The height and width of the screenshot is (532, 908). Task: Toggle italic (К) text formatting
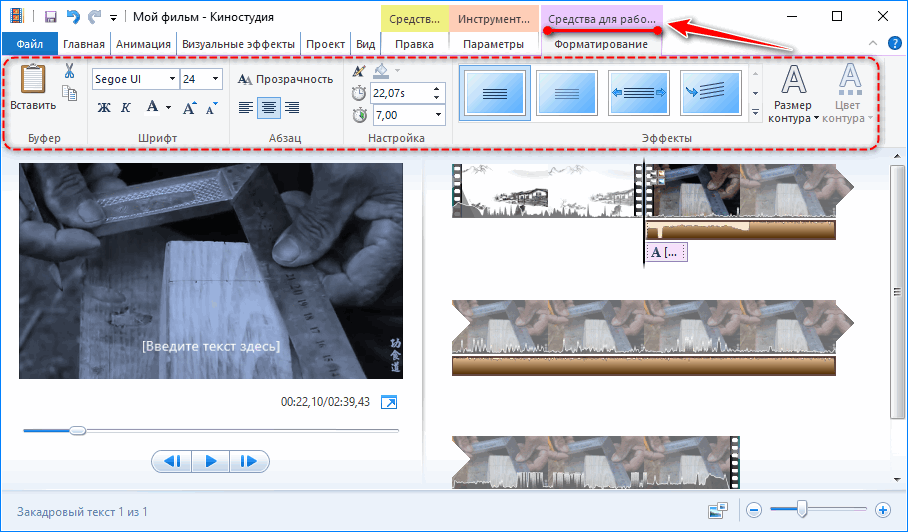(x=126, y=108)
